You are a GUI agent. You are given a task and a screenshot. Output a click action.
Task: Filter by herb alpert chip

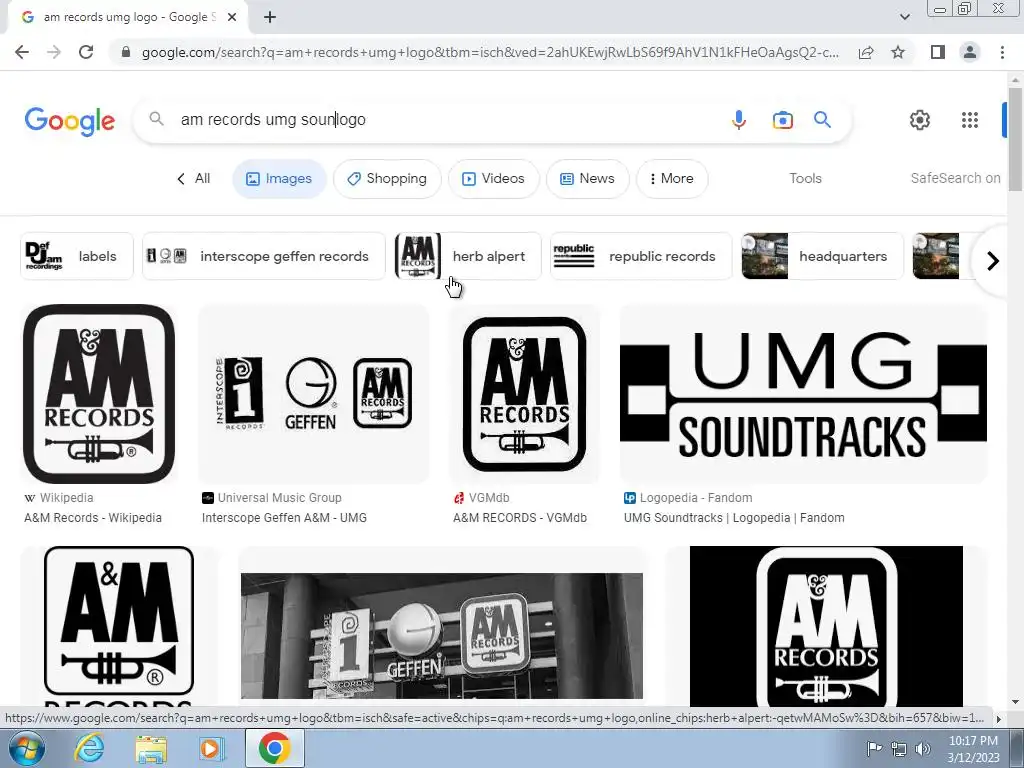tap(468, 256)
